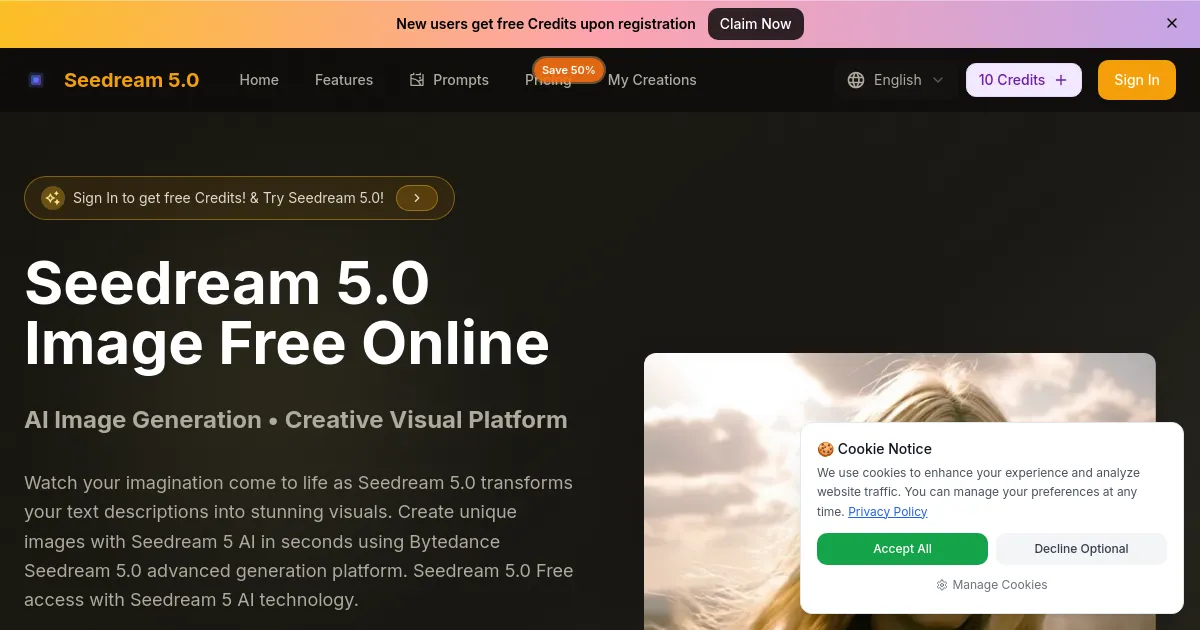
Task: Decline optional cookies
Action: click(x=1081, y=549)
